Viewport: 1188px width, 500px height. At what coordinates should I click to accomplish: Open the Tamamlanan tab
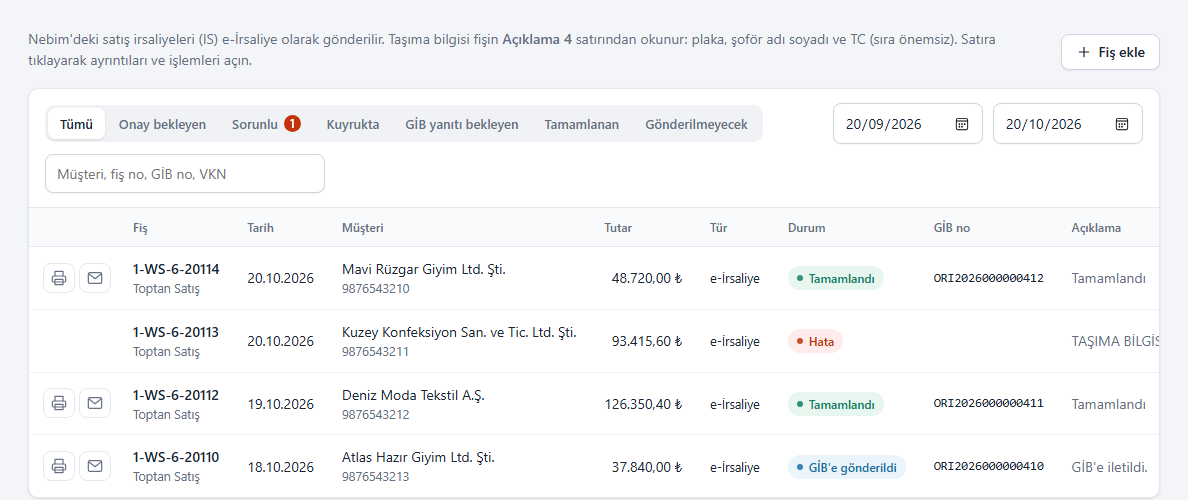point(582,124)
